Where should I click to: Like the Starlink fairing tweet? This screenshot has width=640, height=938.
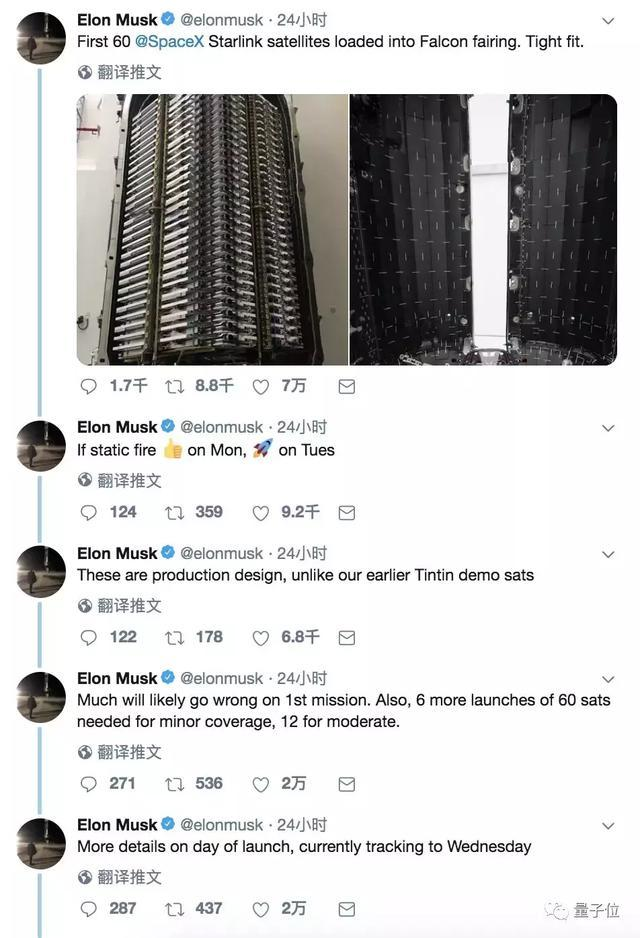[261, 386]
